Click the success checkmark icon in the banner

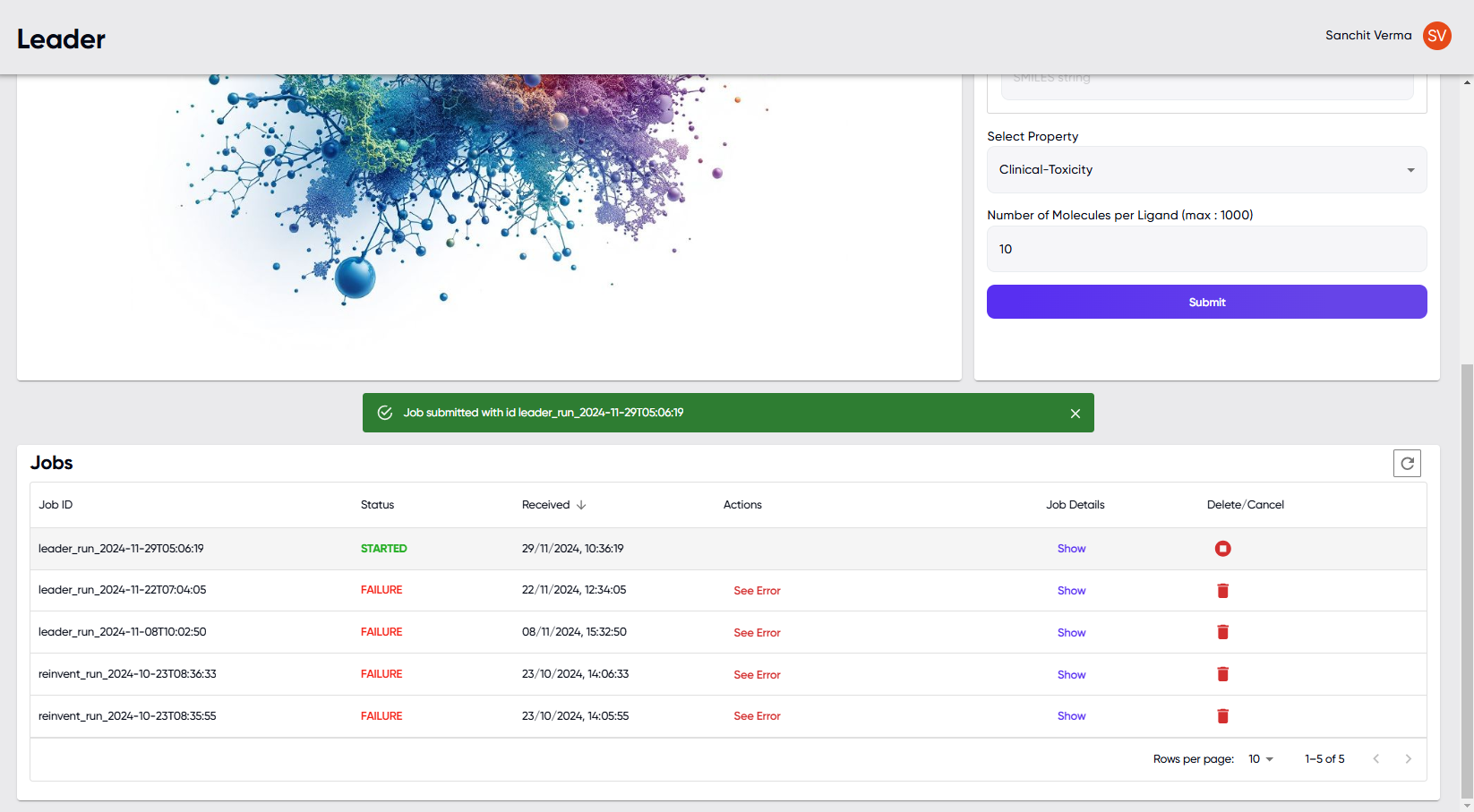(385, 413)
